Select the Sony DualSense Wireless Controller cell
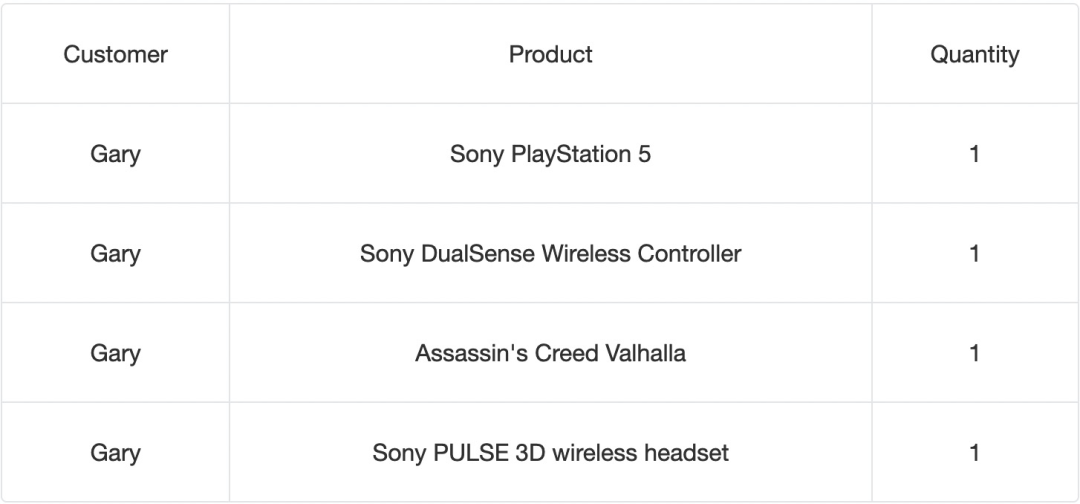 550,254
